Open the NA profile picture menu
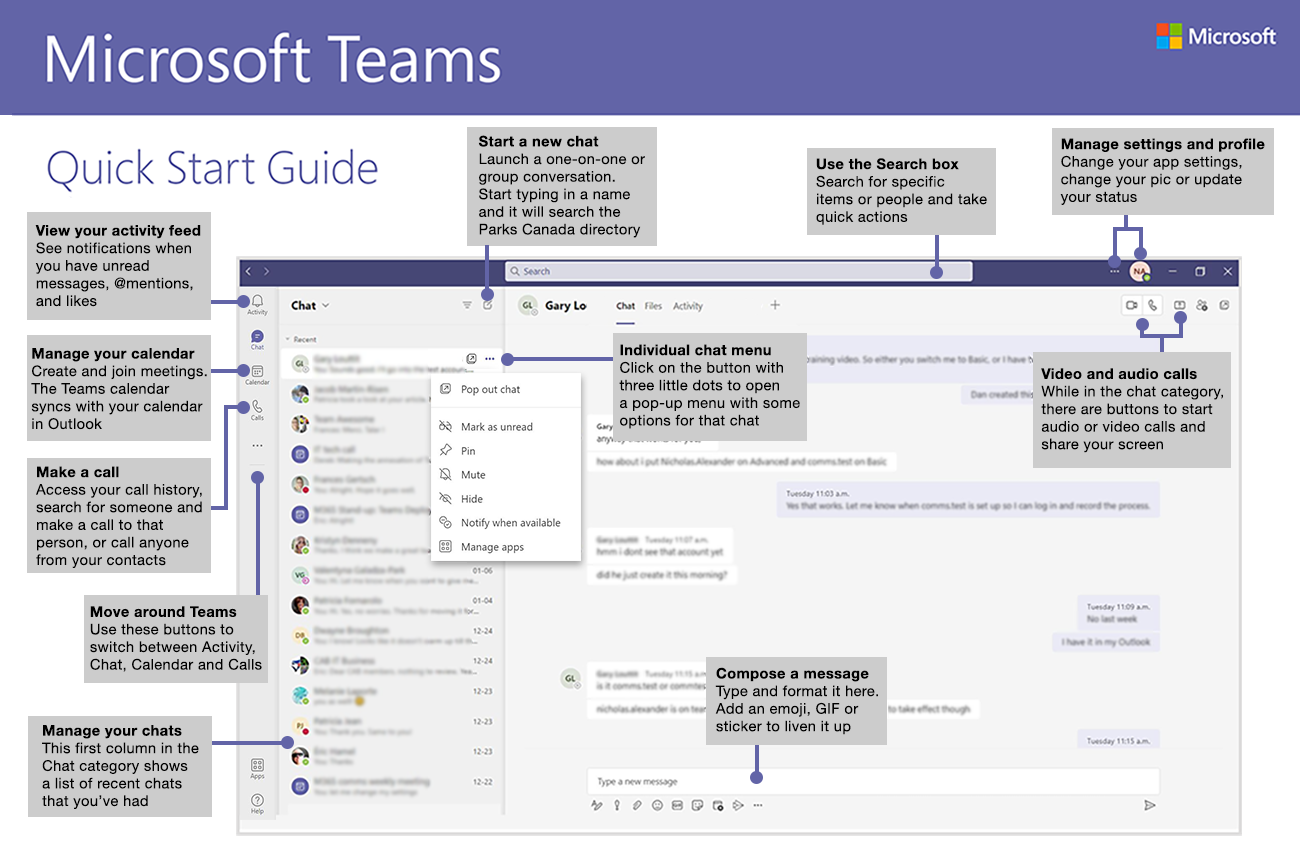The image size is (1300, 861). 1140,271
